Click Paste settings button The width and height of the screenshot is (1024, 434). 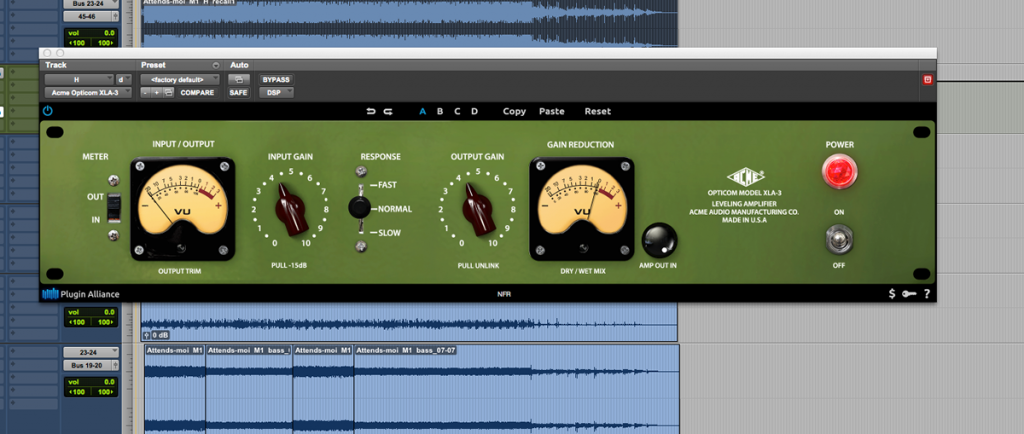pyautogui.click(x=551, y=112)
